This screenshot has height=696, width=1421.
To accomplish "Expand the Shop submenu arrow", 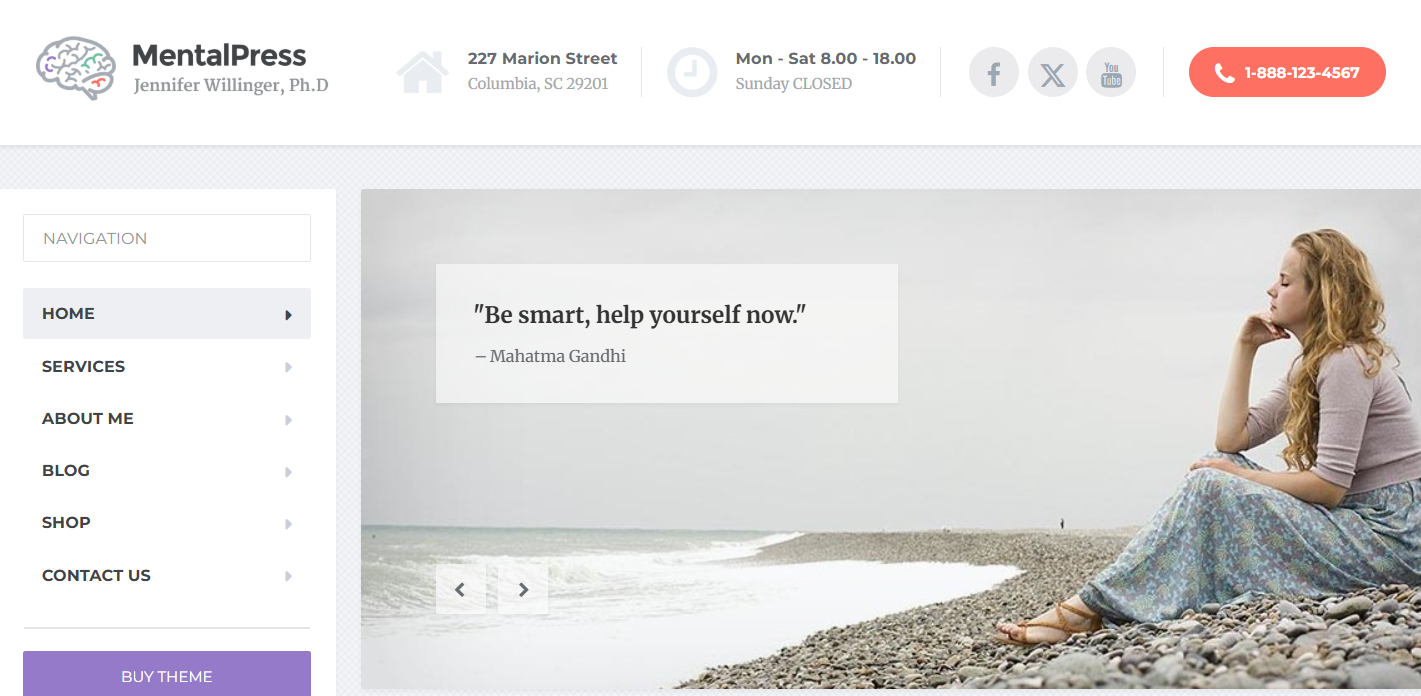I will coord(288,523).
